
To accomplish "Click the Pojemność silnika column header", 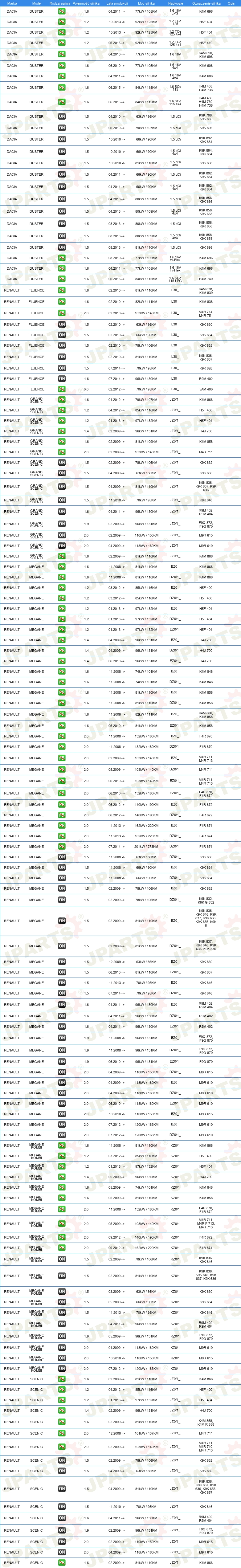I will (86, 3).
